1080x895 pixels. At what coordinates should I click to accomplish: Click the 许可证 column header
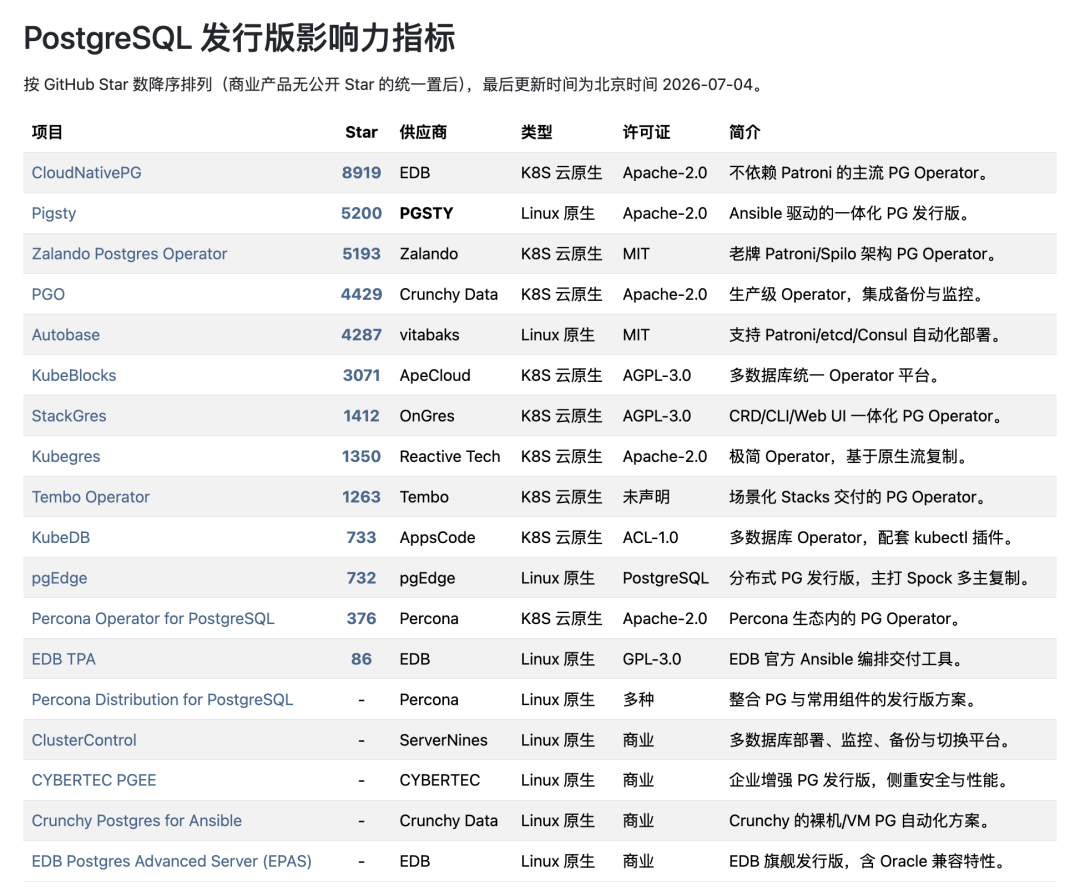pyautogui.click(x=646, y=132)
